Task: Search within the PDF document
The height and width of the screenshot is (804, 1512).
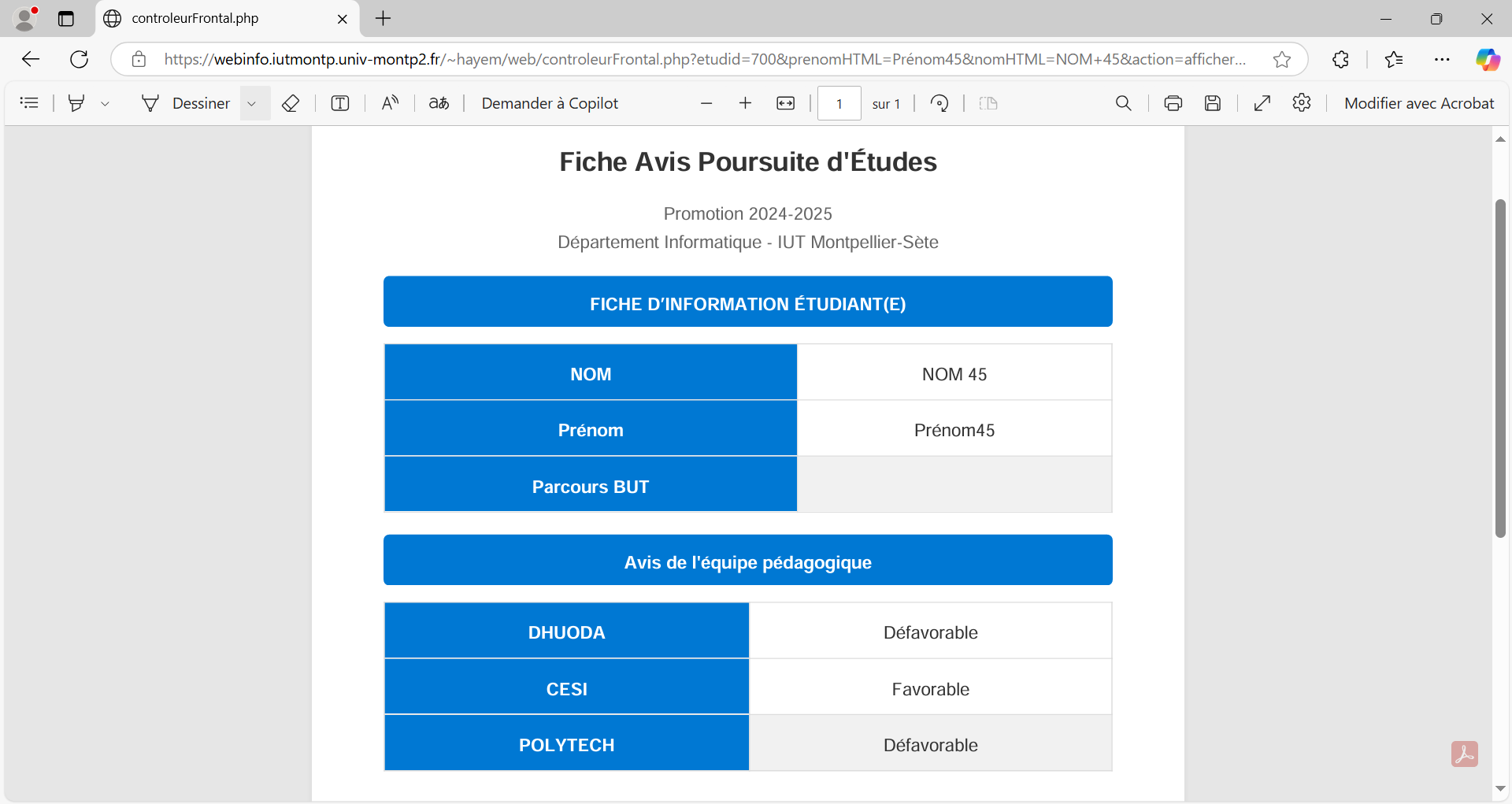Action: pyautogui.click(x=1123, y=103)
